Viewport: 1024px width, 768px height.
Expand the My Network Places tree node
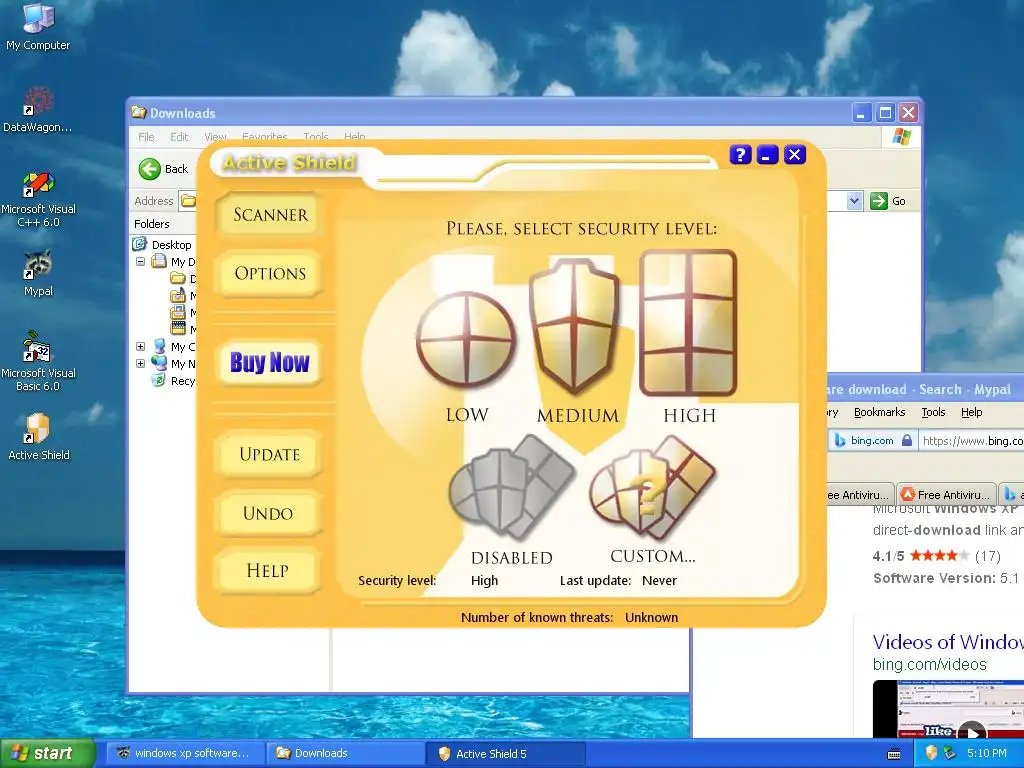(140, 363)
